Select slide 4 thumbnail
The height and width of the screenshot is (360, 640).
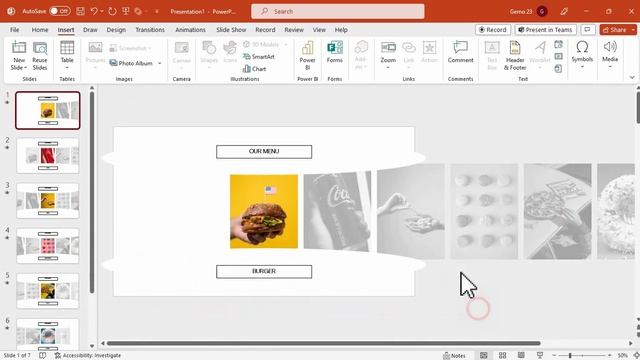[x=48, y=246]
